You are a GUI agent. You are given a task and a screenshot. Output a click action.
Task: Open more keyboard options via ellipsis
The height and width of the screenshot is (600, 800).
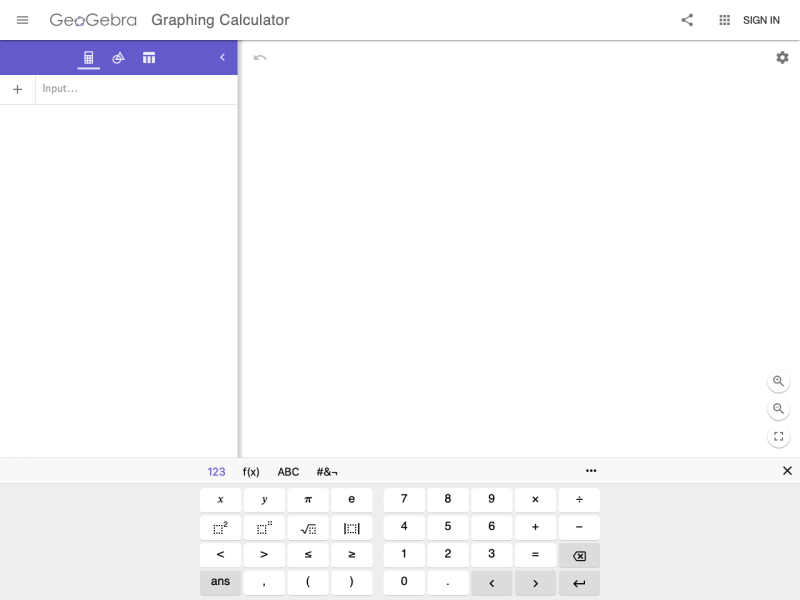tap(591, 471)
